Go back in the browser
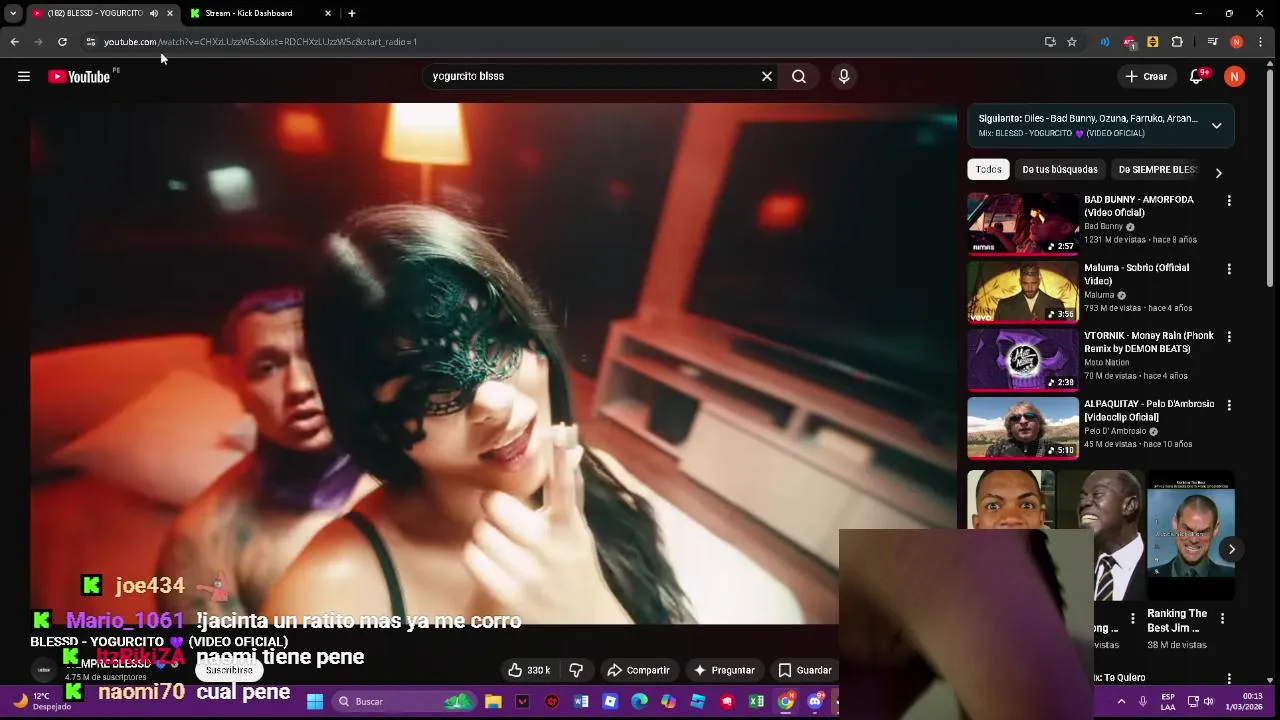The image size is (1280, 720). click(x=14, y=42)
